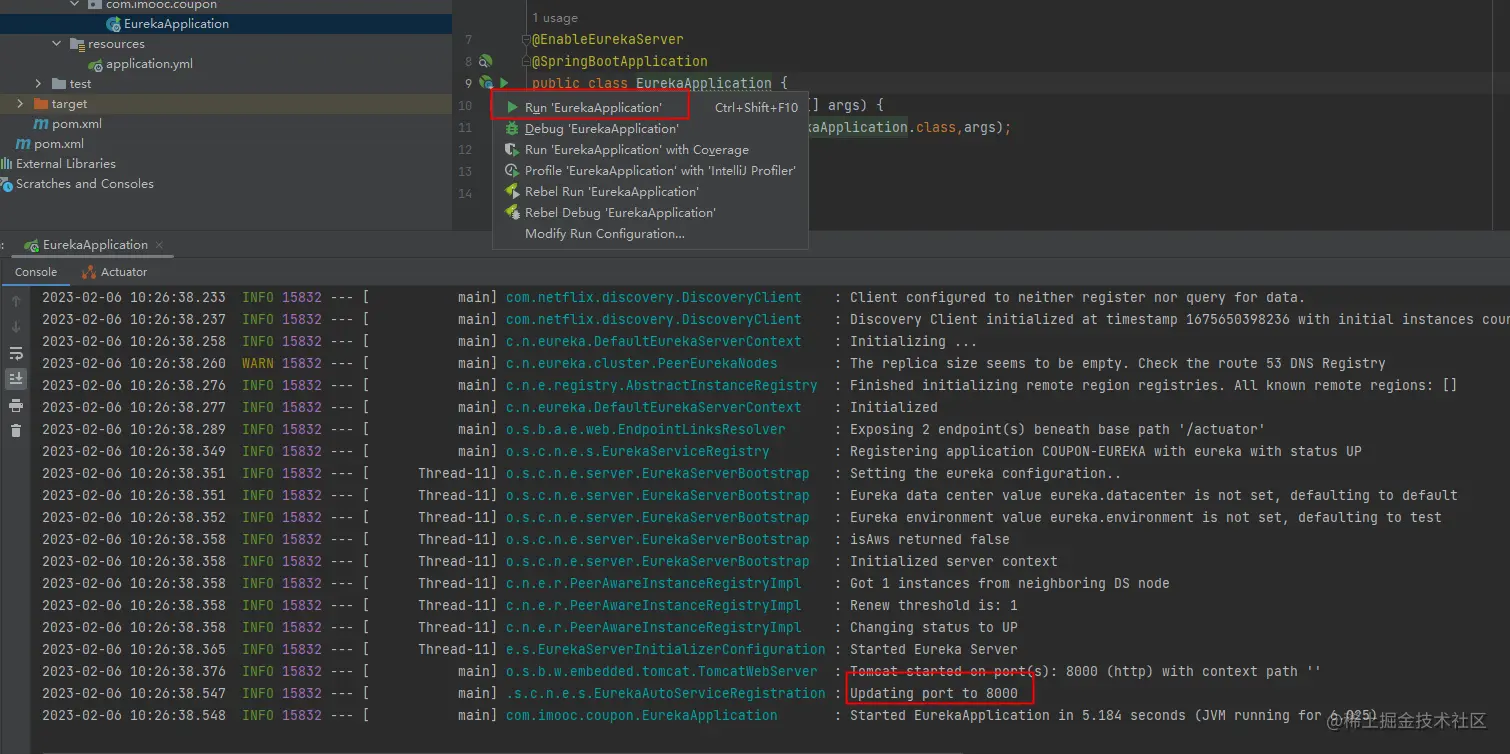This screenshot has width=1510, height=754.
Task: Select Run 'EurekaApplication' from the context menu
Action: (592, 107)
